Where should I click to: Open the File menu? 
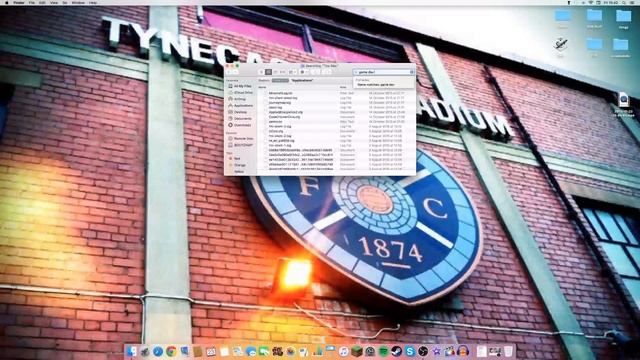coord(32,2)
